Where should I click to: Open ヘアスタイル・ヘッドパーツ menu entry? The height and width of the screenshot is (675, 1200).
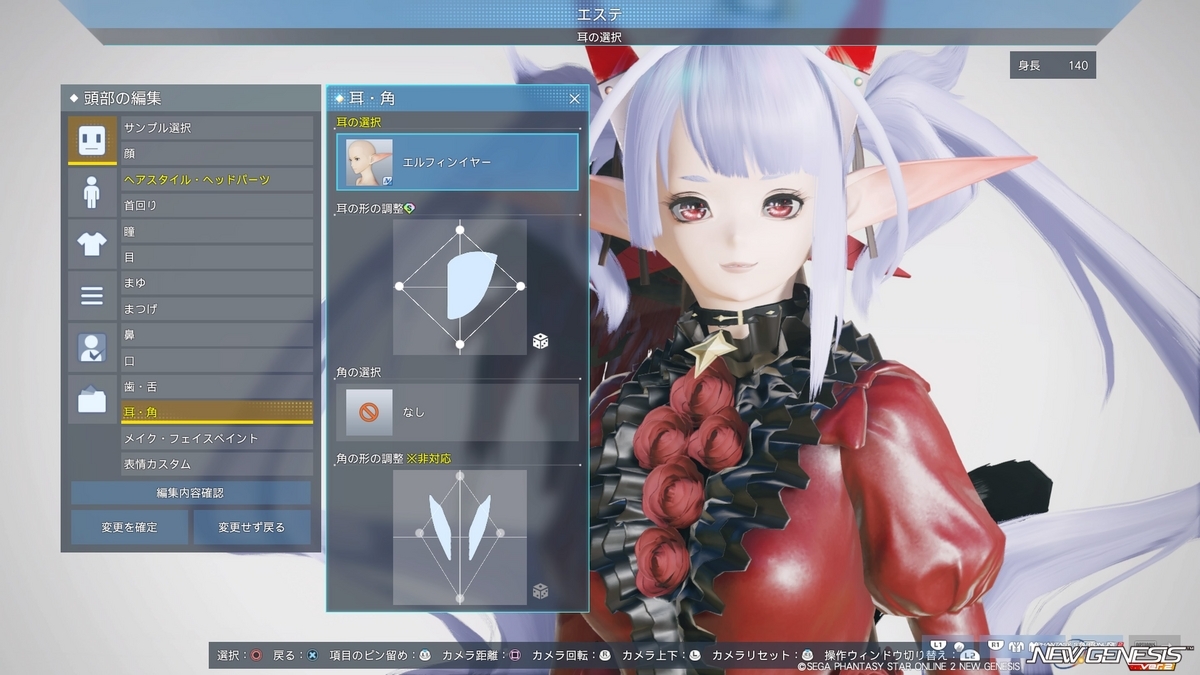(x=217, y=180)
